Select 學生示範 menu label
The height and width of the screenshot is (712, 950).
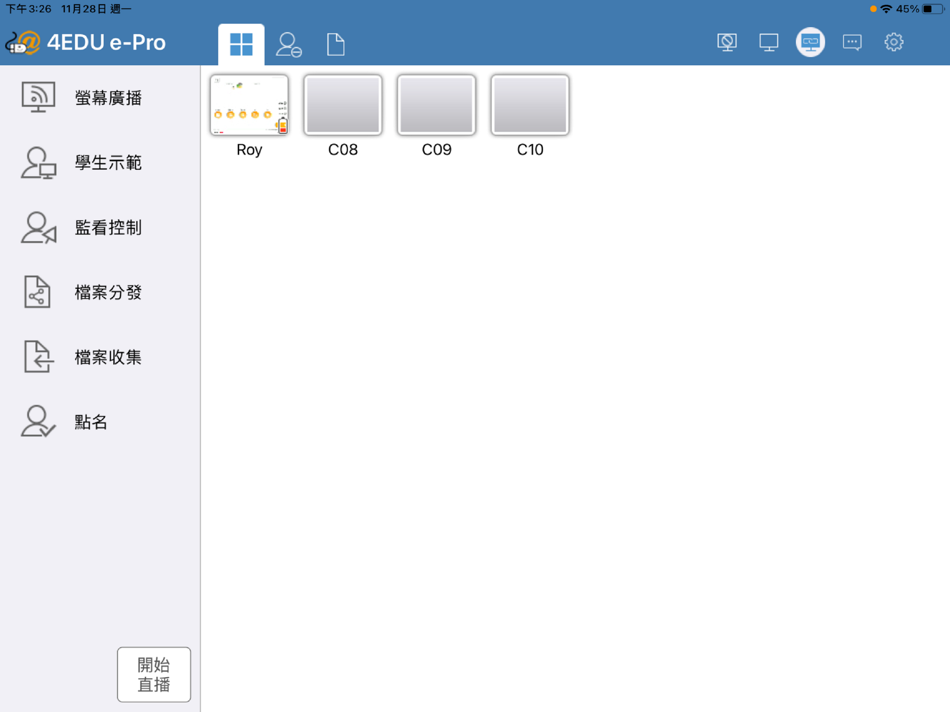click(x=108, y=162)
